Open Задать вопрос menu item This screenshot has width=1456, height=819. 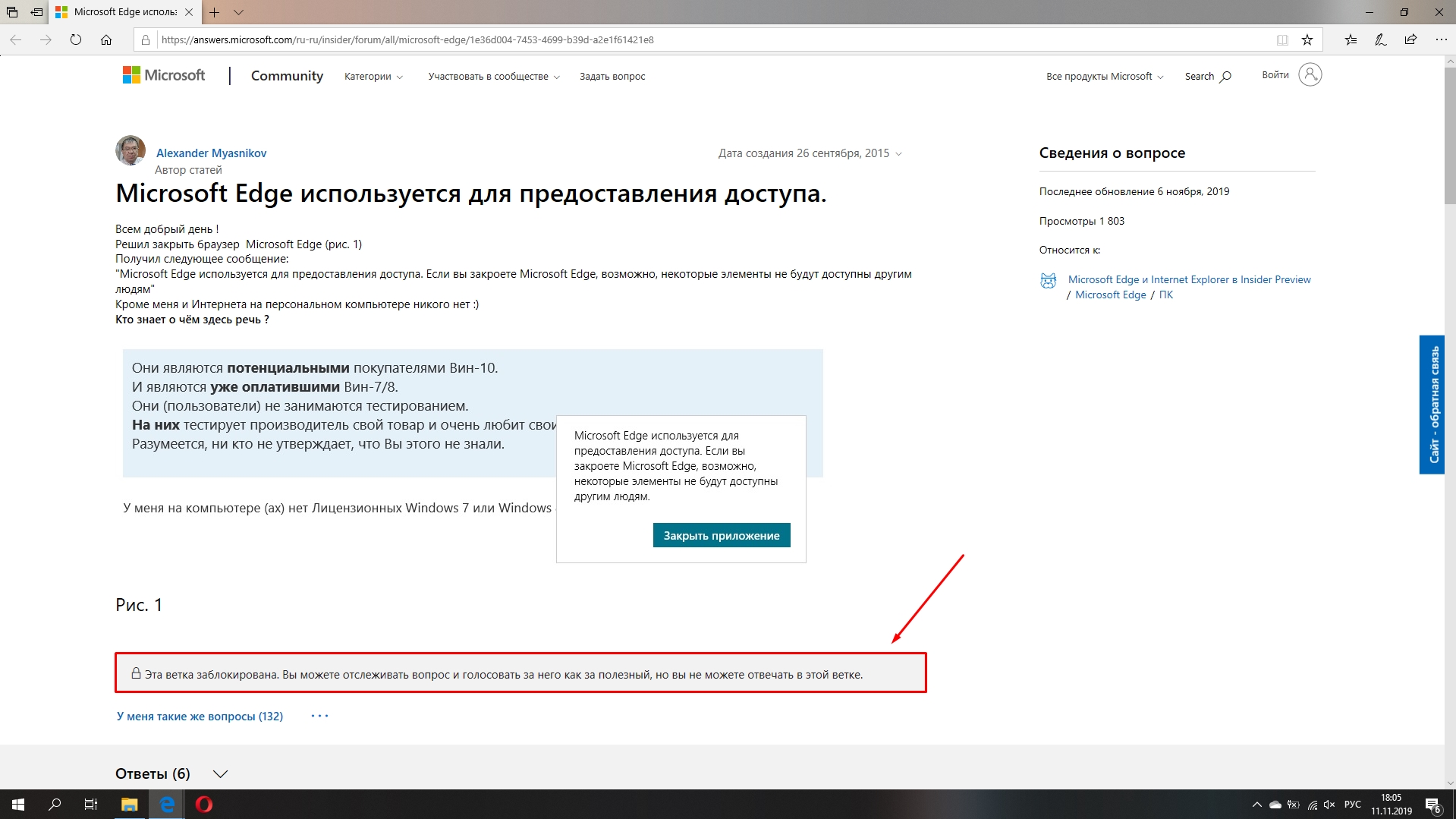click(612, 77)
